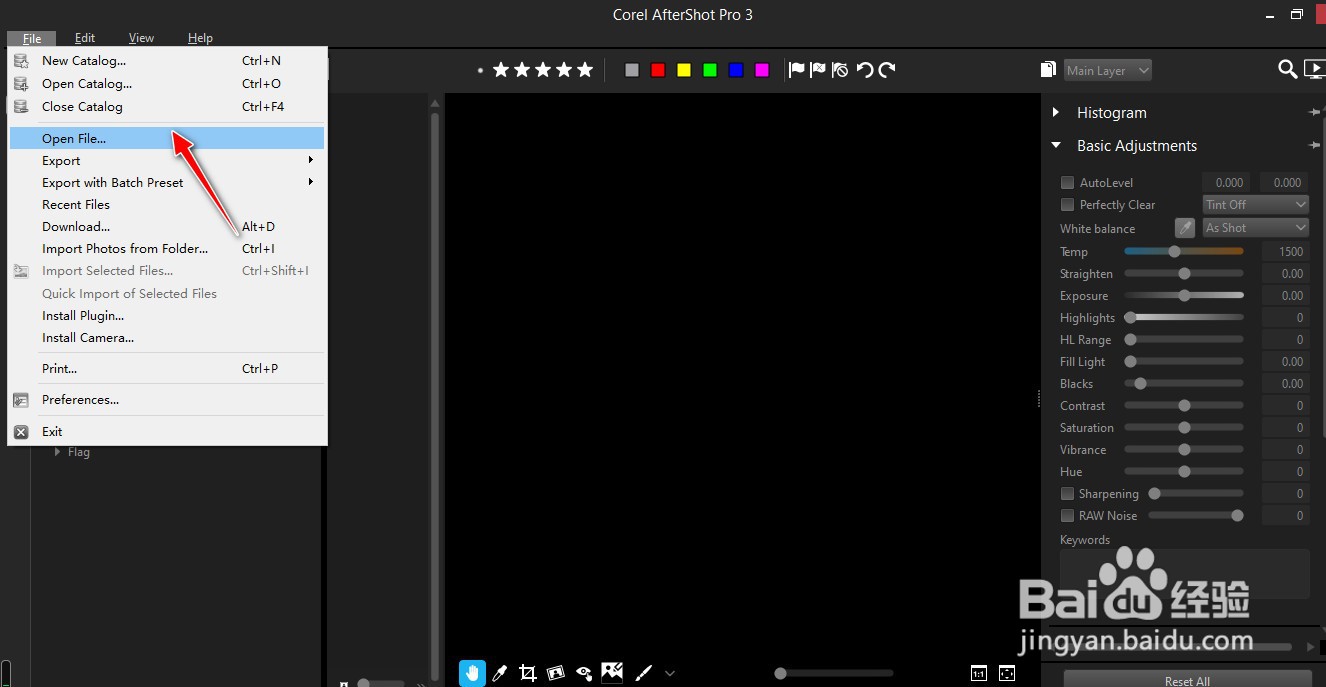Screen dimensions: 1326x687
Task: Click the Reset All button
Action: [1187, 679]
